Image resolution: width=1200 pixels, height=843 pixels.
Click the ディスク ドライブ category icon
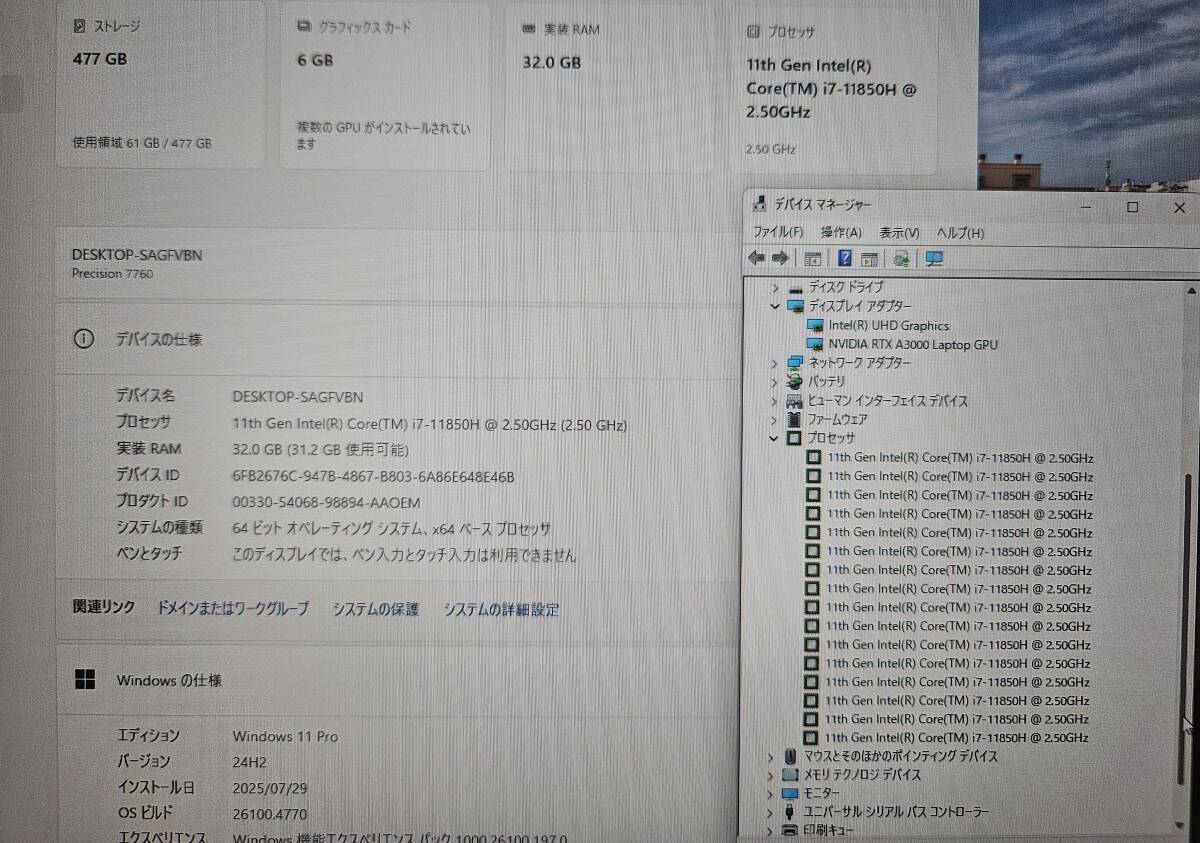[795, 288]
